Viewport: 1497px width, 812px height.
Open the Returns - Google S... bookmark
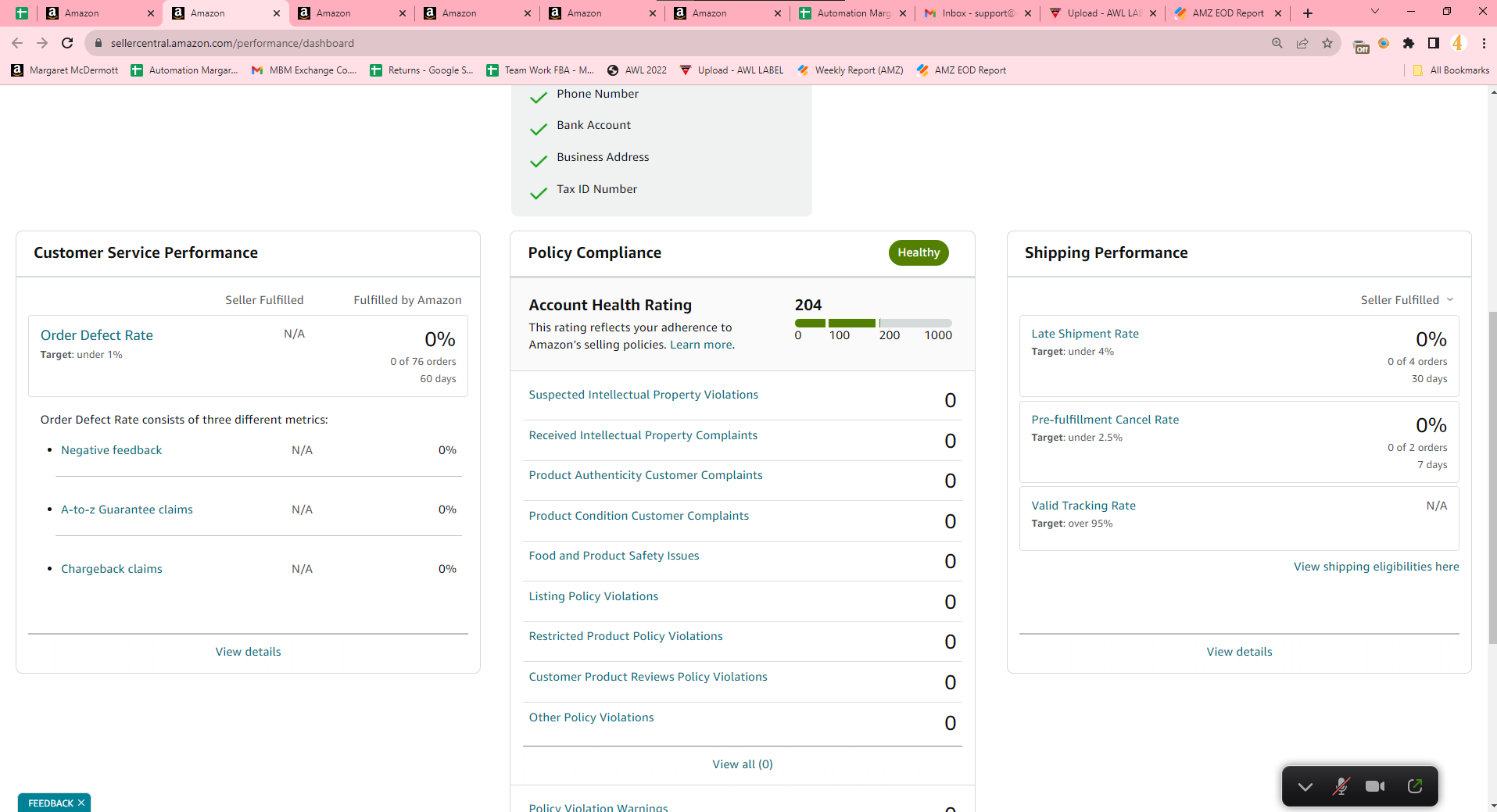coord(422,70)
